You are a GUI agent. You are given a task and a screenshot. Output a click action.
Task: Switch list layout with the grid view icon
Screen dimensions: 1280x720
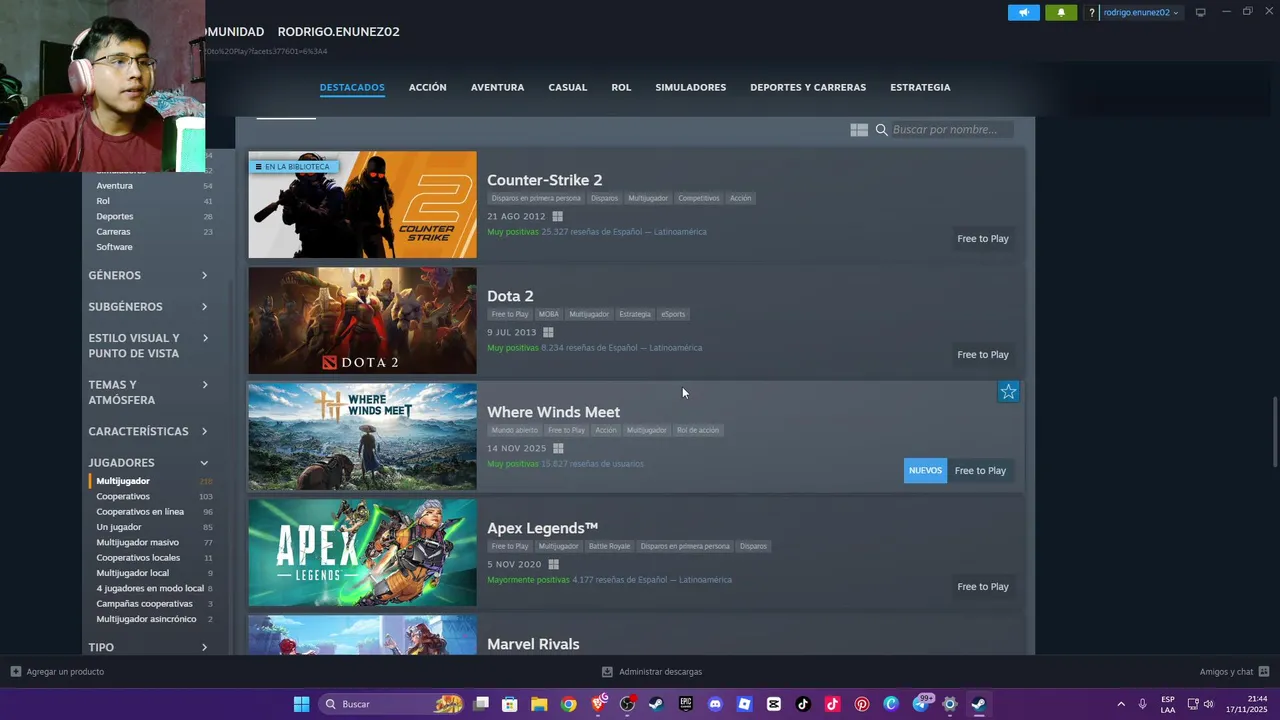click(859, 130)
